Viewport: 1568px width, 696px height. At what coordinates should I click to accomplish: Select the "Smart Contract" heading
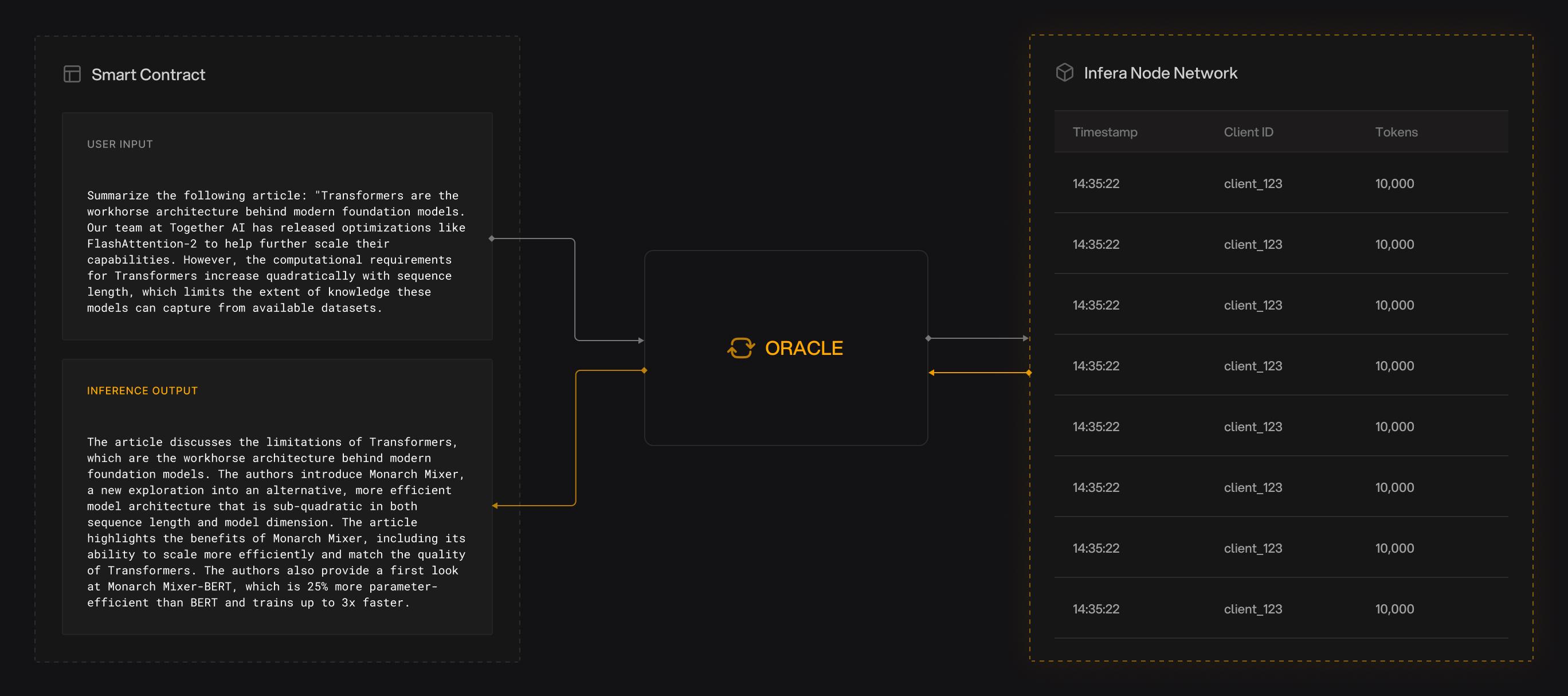click(x=148, y=75)
